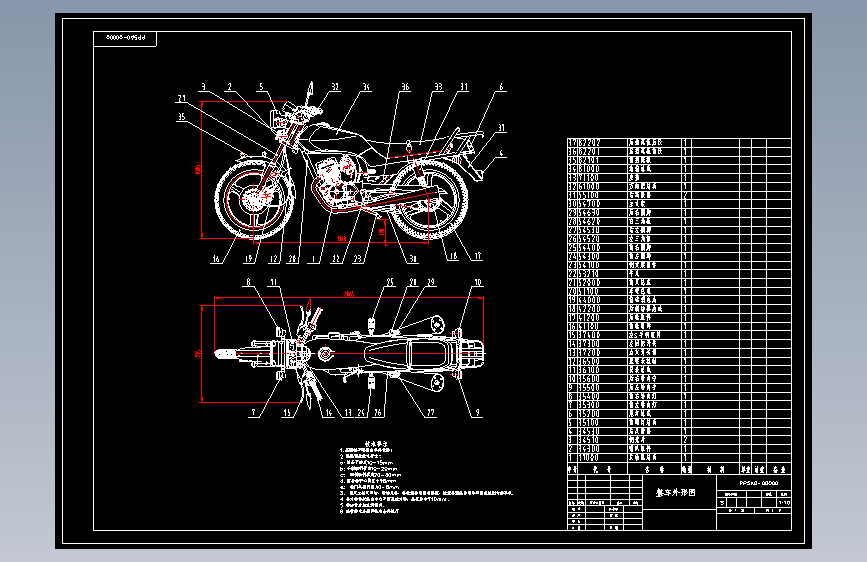Image resolution: width=867 pixels, height=562 pixels.
Task: Click callout 9 below the top view's rear
Action: pos(477,412)
